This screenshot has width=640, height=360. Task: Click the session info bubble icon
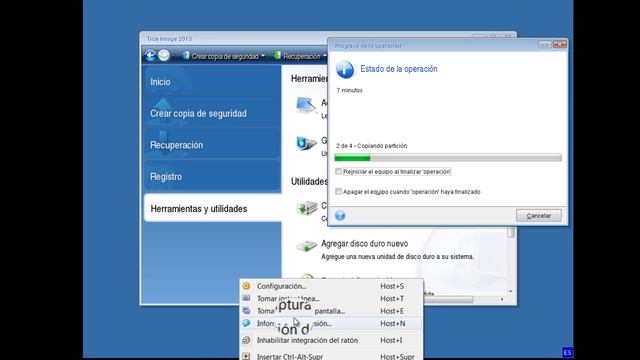click(x=246, y=323)
